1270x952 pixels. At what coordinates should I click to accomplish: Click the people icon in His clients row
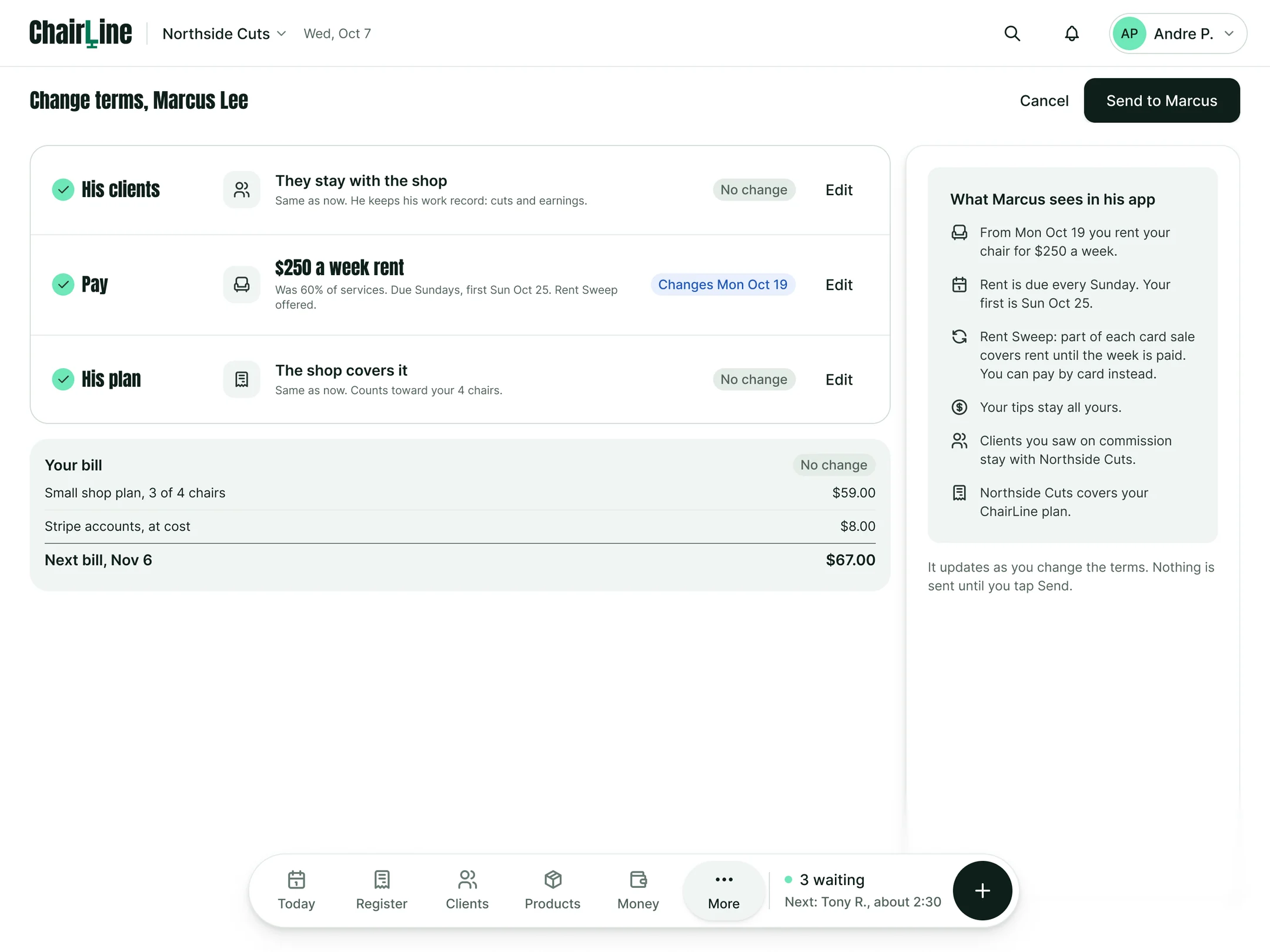[242, 190]
